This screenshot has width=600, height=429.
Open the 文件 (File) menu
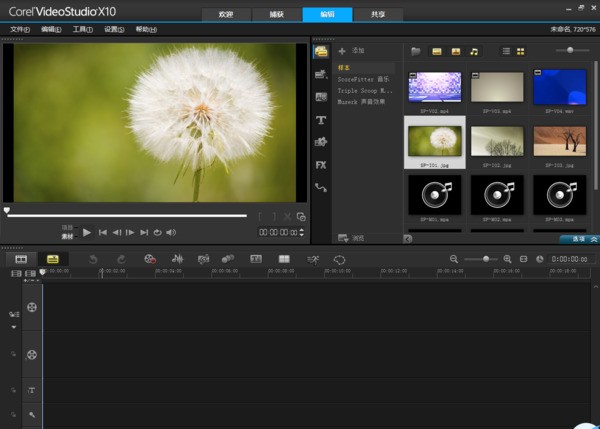pyautogui.click(x=19, y=29)
